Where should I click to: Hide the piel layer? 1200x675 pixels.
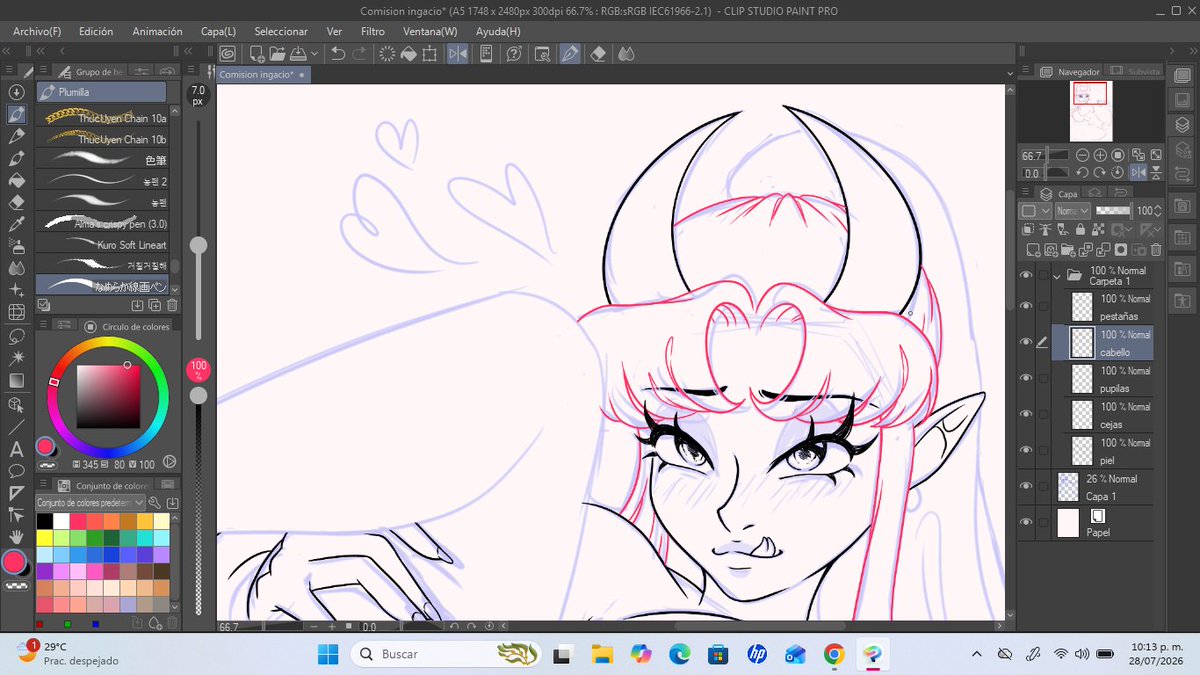(1025, 450)
